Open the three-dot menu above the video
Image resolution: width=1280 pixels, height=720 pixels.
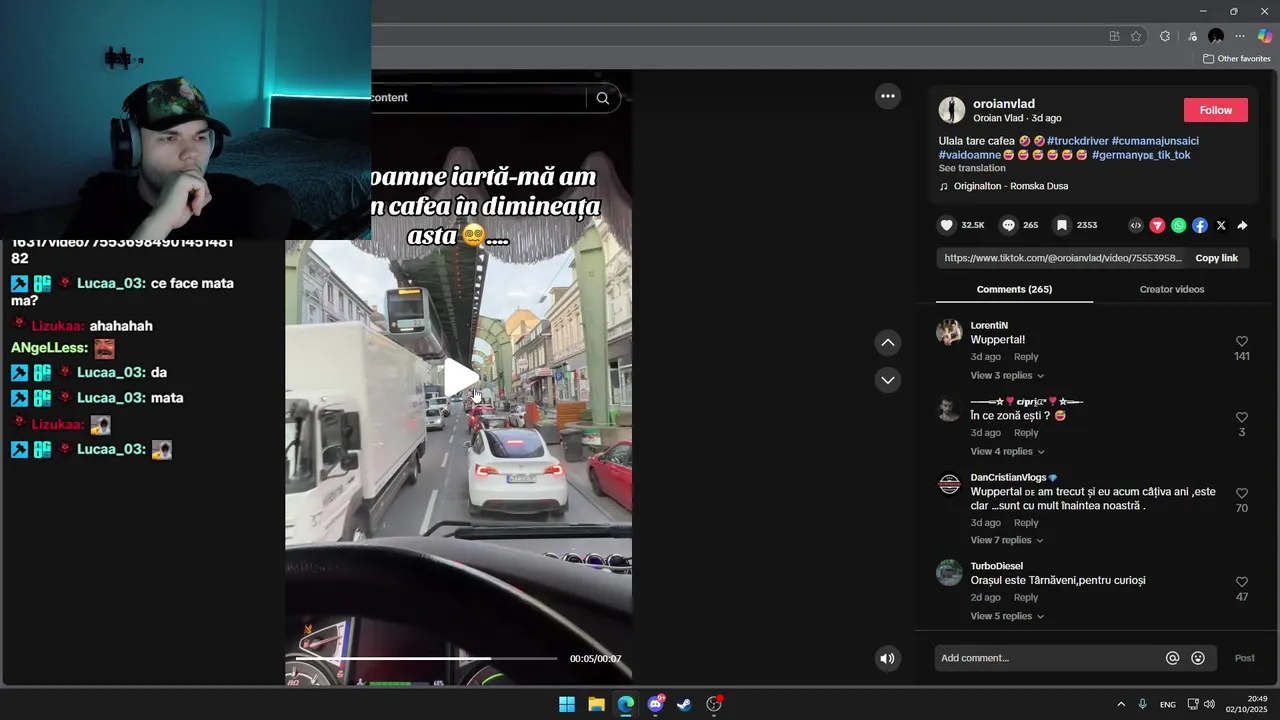tap(887, 96)
